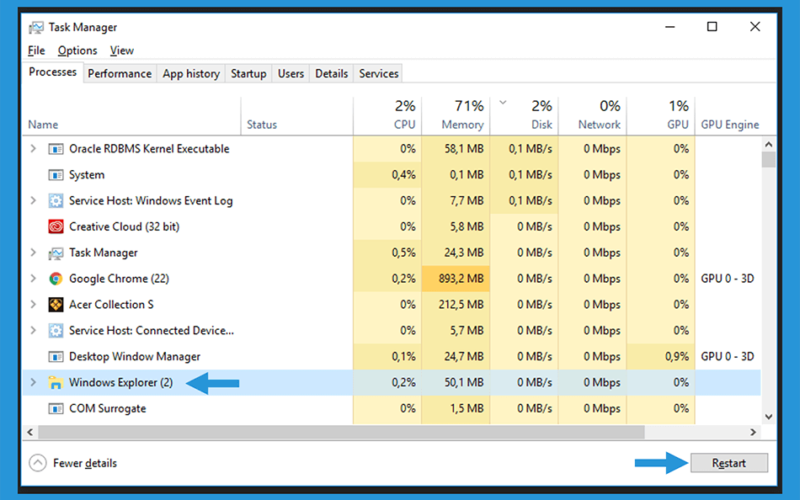
Task: Click the System process icon
Action: point(56,175)
